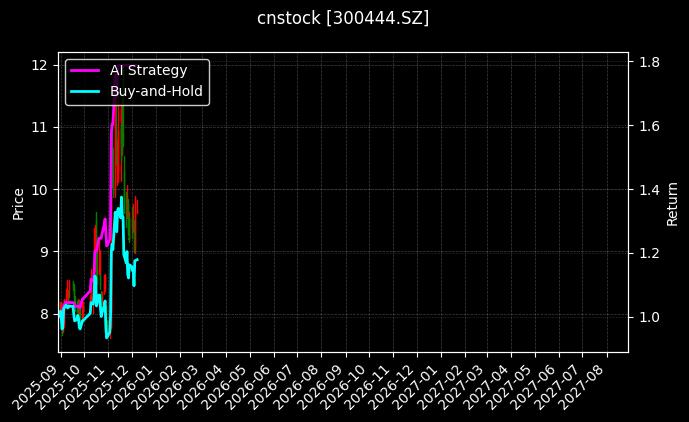This screenshot has width=689, height=422.
Task: Click date tick label 2025-12
Action: [x=107, y=387]
